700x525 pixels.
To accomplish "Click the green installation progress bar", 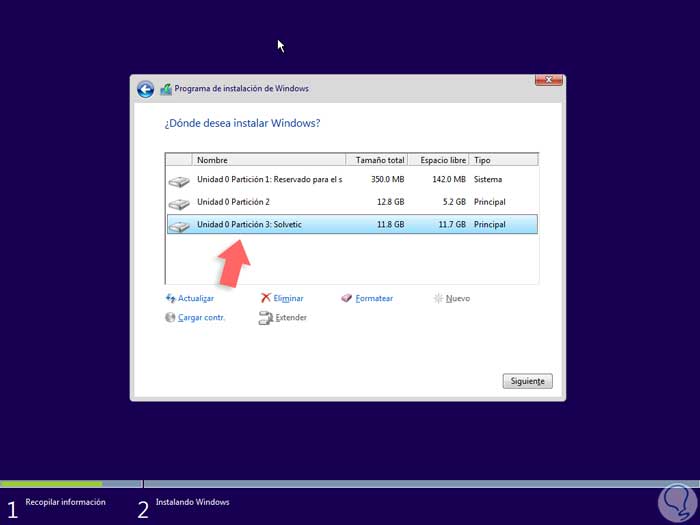I will click(51, 484).
